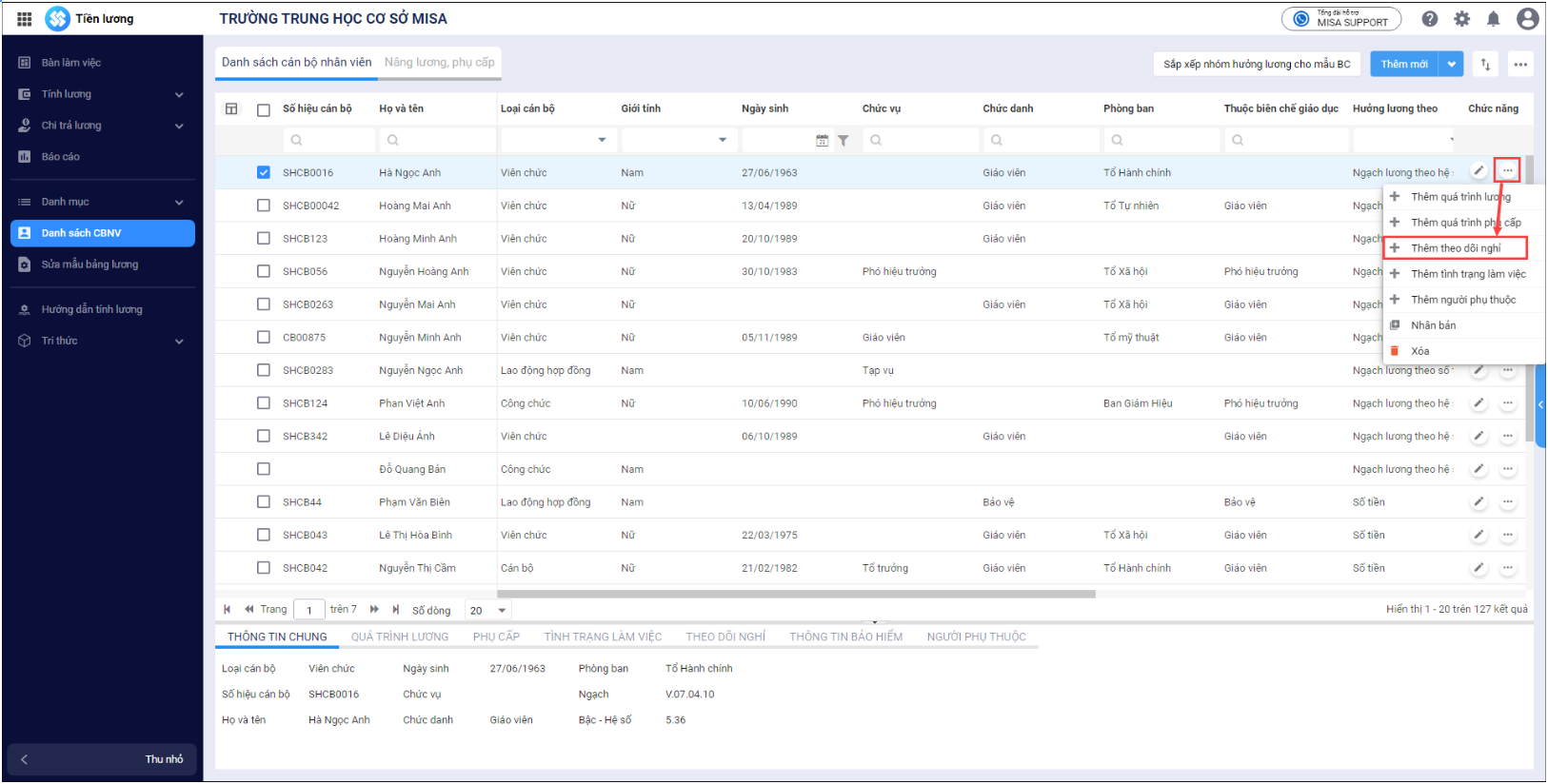Go to next page arrow in pagination
Screen dimensions: 1548x784
coord(374,610)
